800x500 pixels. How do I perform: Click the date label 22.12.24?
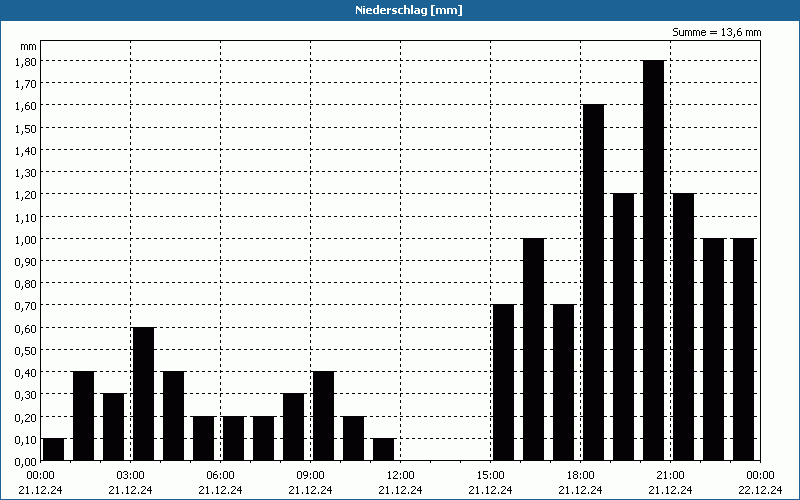tap(760, 490)
